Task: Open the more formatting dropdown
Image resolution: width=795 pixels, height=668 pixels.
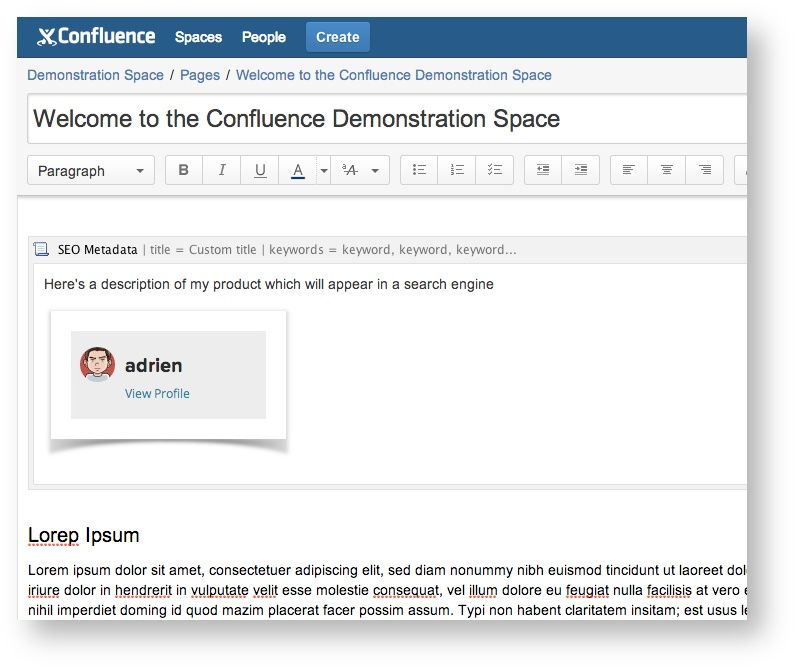Action: [x=360, y=170]
